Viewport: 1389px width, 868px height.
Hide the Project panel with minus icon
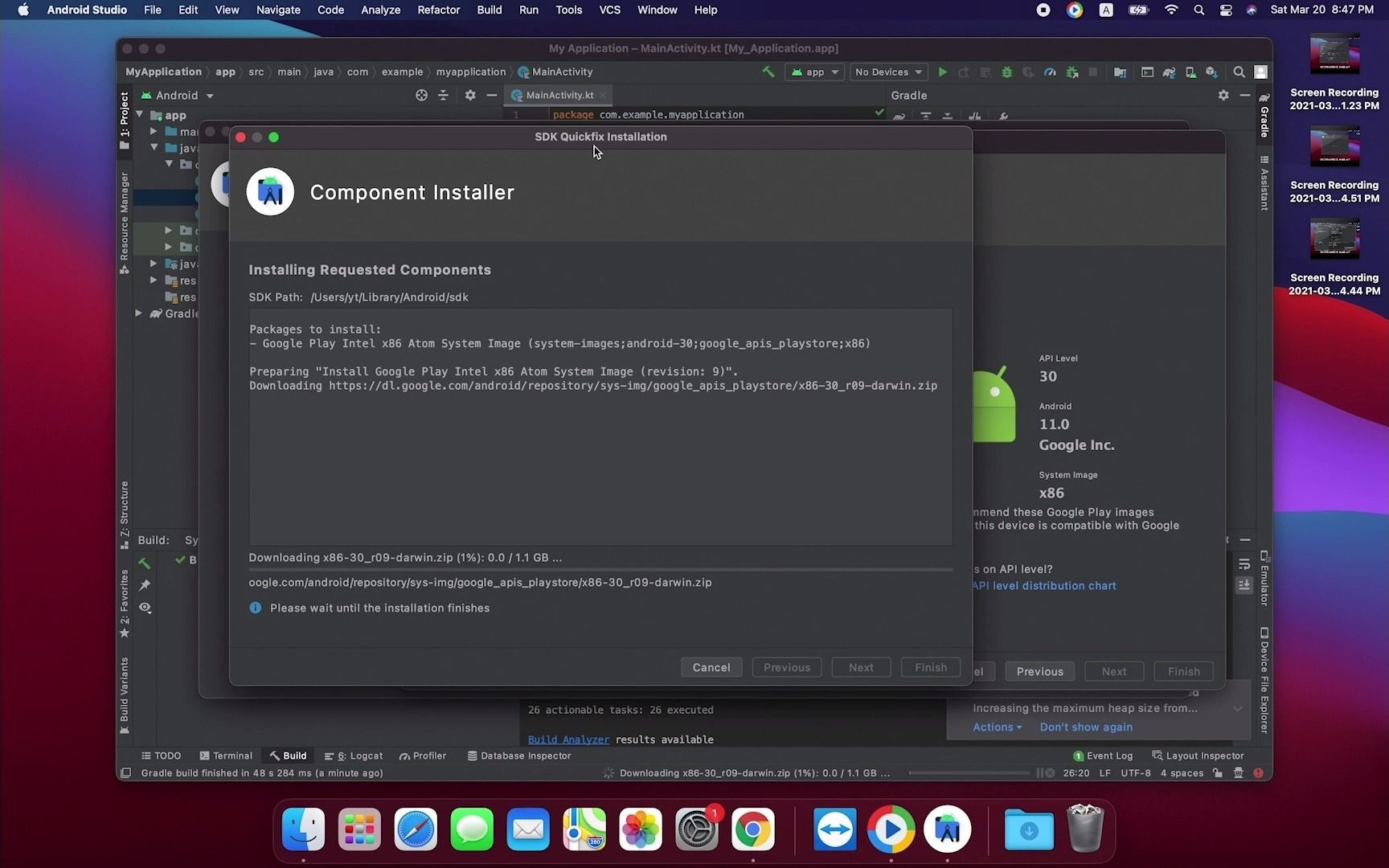click(492, 95)
